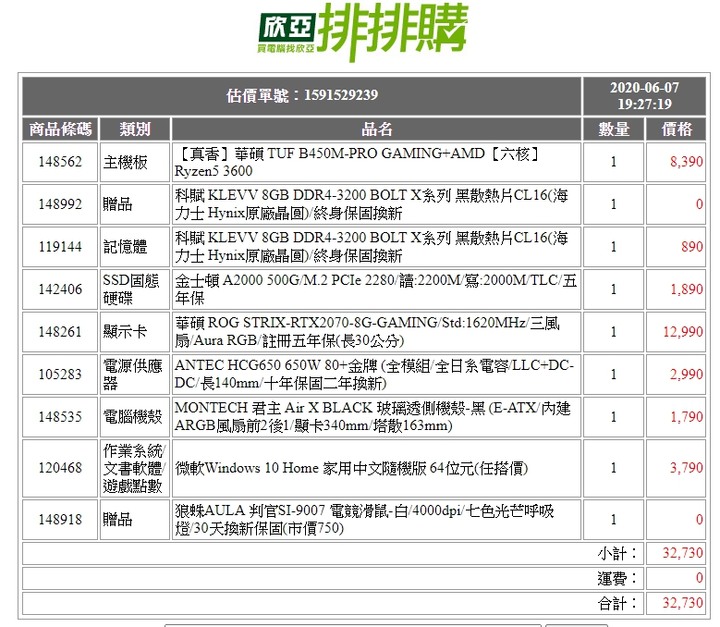Click the total amount next to 合計
Image resolution: width=720 pixels, height=627 pixels.
(683, 603)
